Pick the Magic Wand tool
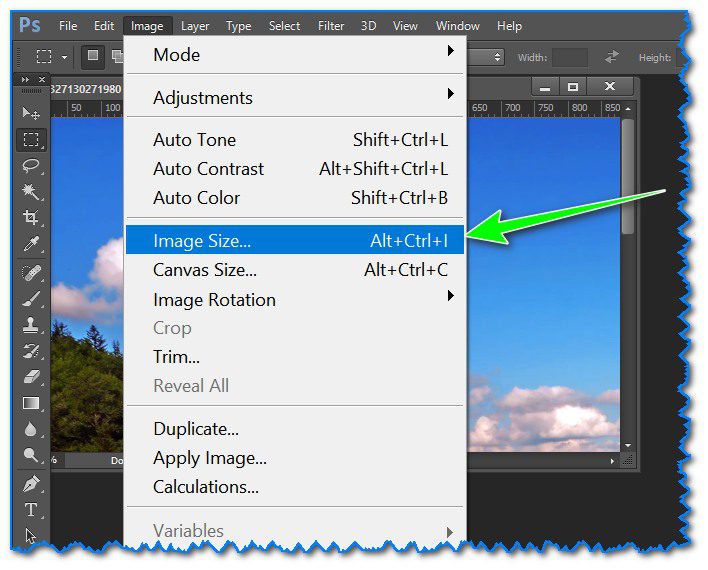The width and height of the screenshot is (708, 570). (x=31, y=192)
